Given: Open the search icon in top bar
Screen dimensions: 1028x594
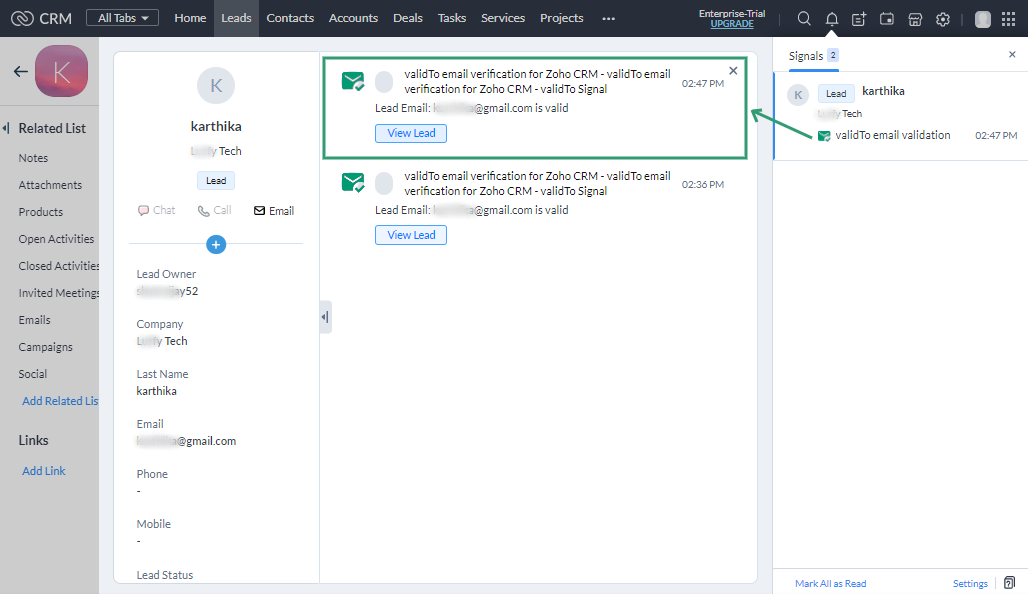Looking at the screenshot, I should click(x=804, y=18).
